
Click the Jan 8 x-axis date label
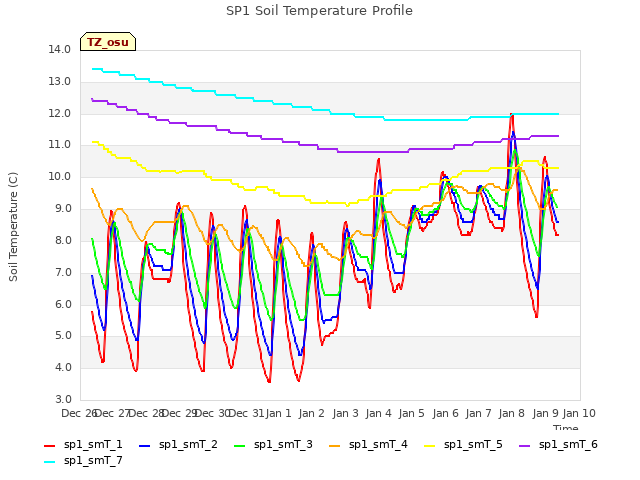click(511, 413)
